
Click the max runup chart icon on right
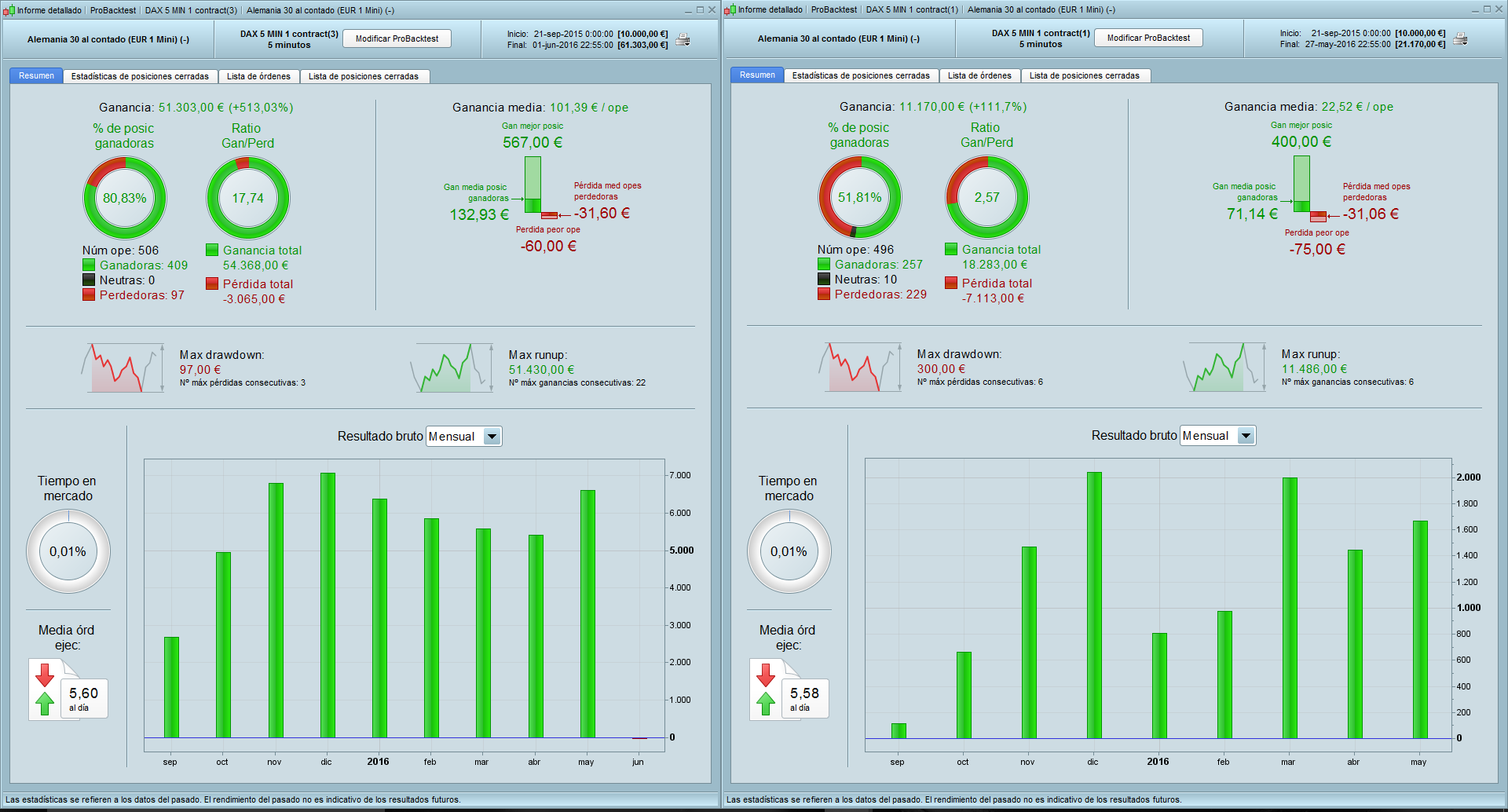click(x=1225, y=367)
